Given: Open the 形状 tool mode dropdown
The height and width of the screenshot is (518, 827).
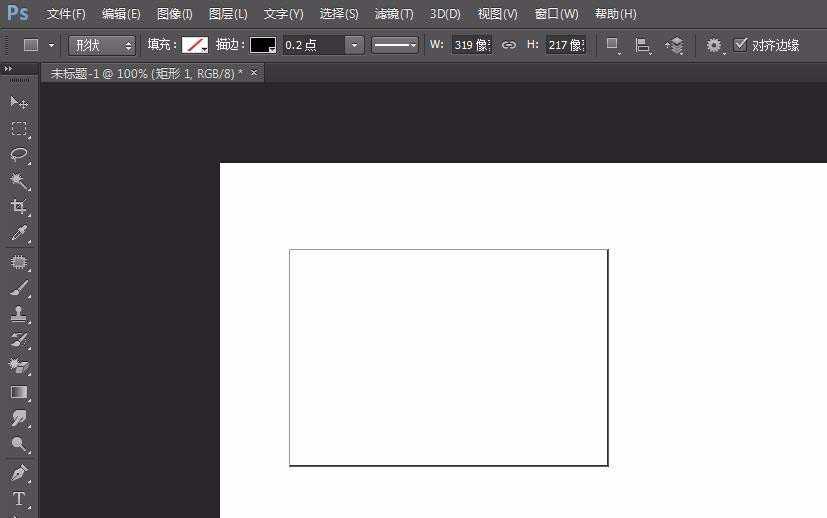Looking at the screenshot, I should [x=102, y=45].
